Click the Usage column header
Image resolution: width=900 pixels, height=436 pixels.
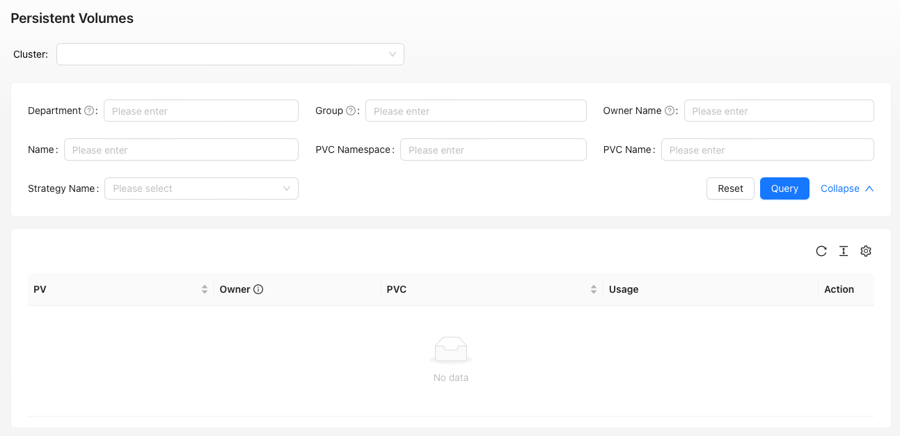click(623, 290)
